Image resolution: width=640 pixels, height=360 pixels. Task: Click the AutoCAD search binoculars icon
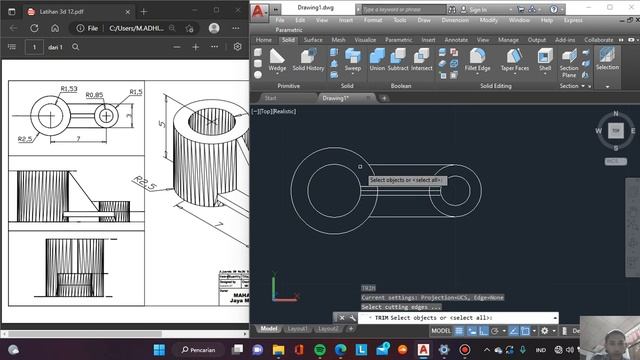point(452,9)
